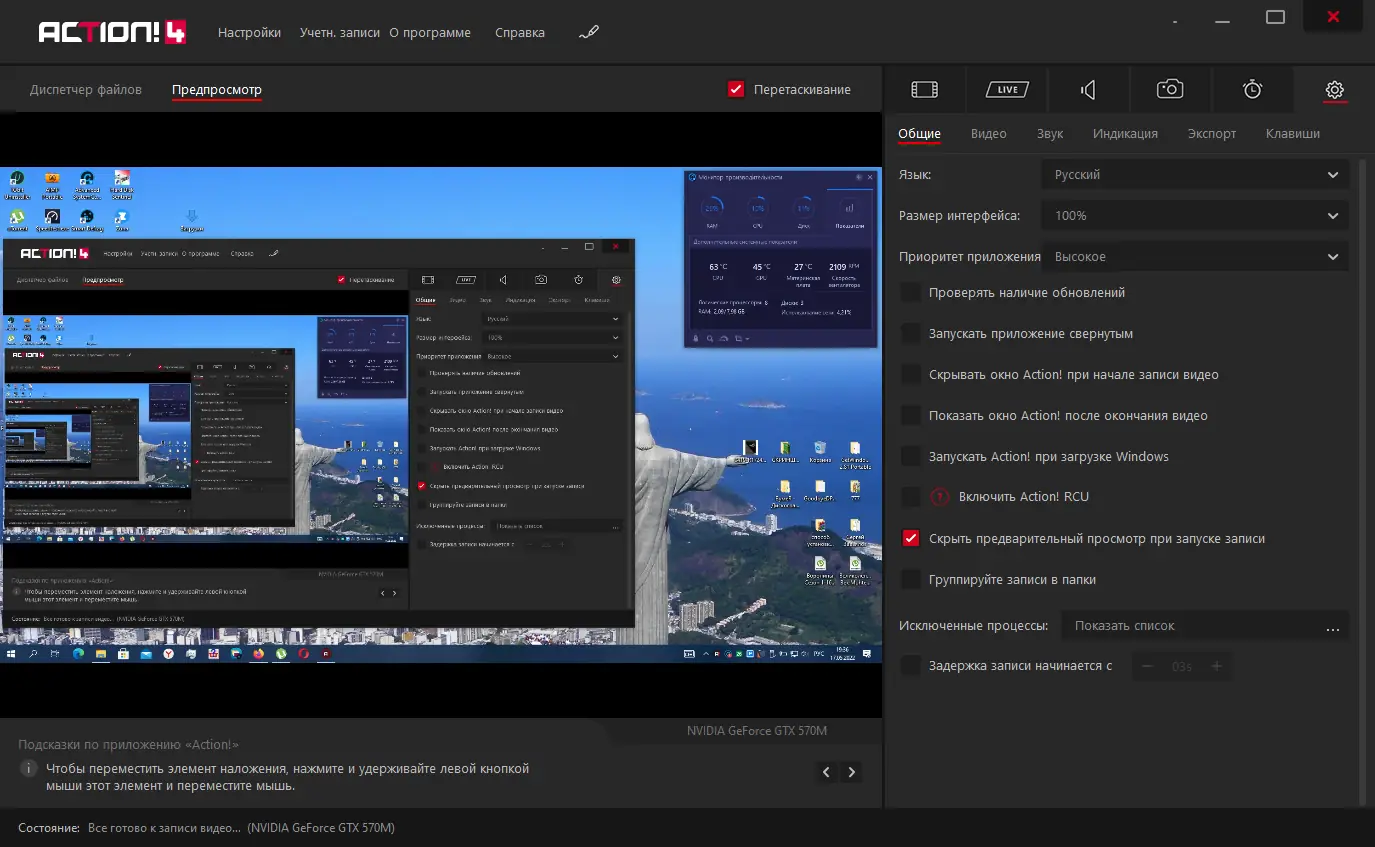The width and height of the screenshot is (1375, 847).
Task: Show next tip with right arrow
Action: coord(852,772)
